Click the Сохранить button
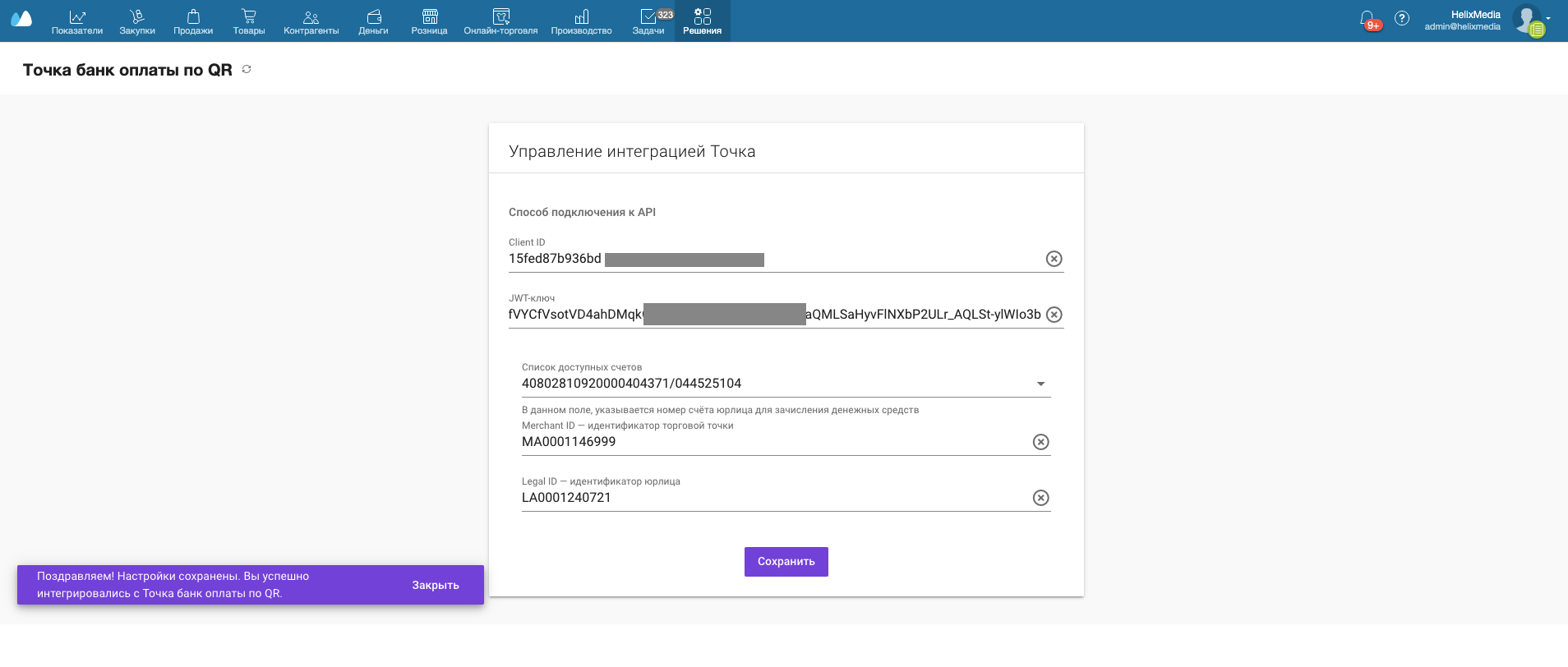This screenshot has width=1568, height=667. pyautogui.click(x=786, y=562)
